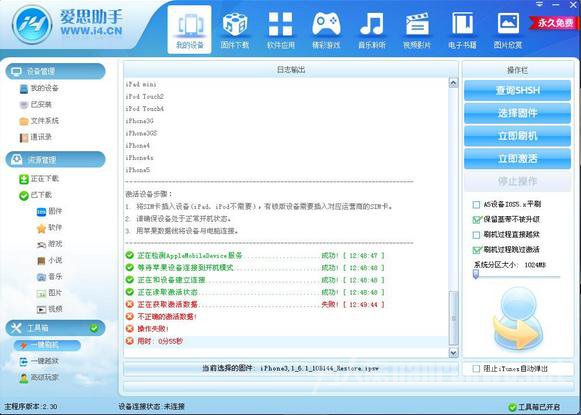Click the 选择固件 choose firmware button

point(517,113)
